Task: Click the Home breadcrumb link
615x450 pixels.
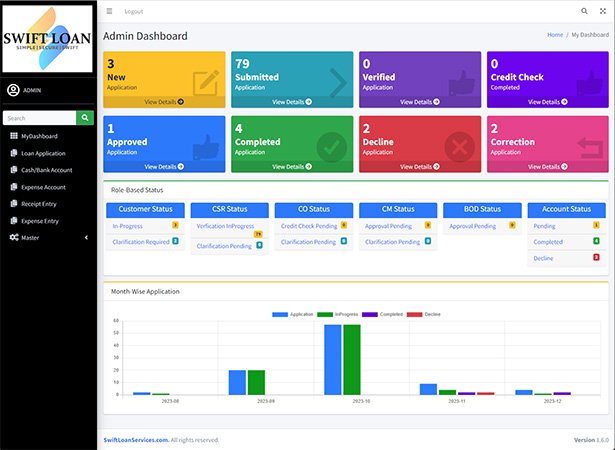Action: [554, 35]
